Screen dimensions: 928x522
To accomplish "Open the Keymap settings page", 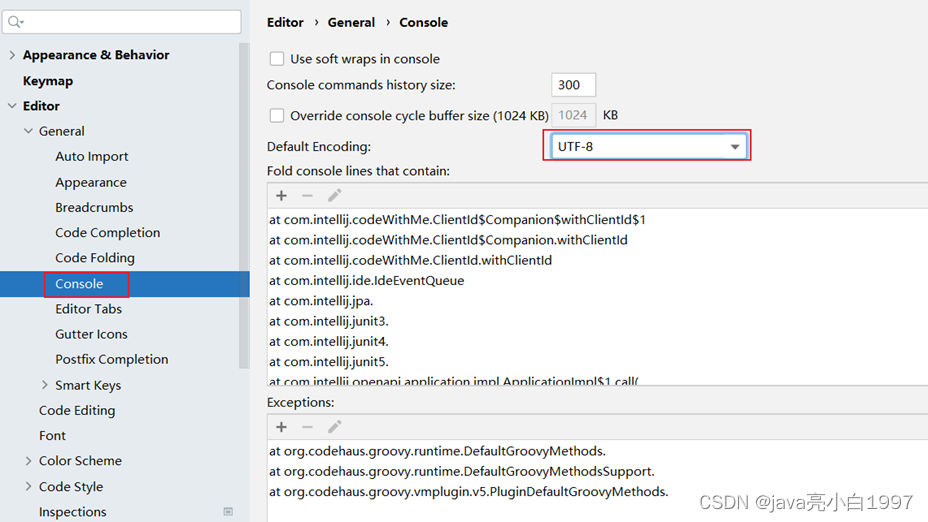I will (x=48, y=81).
